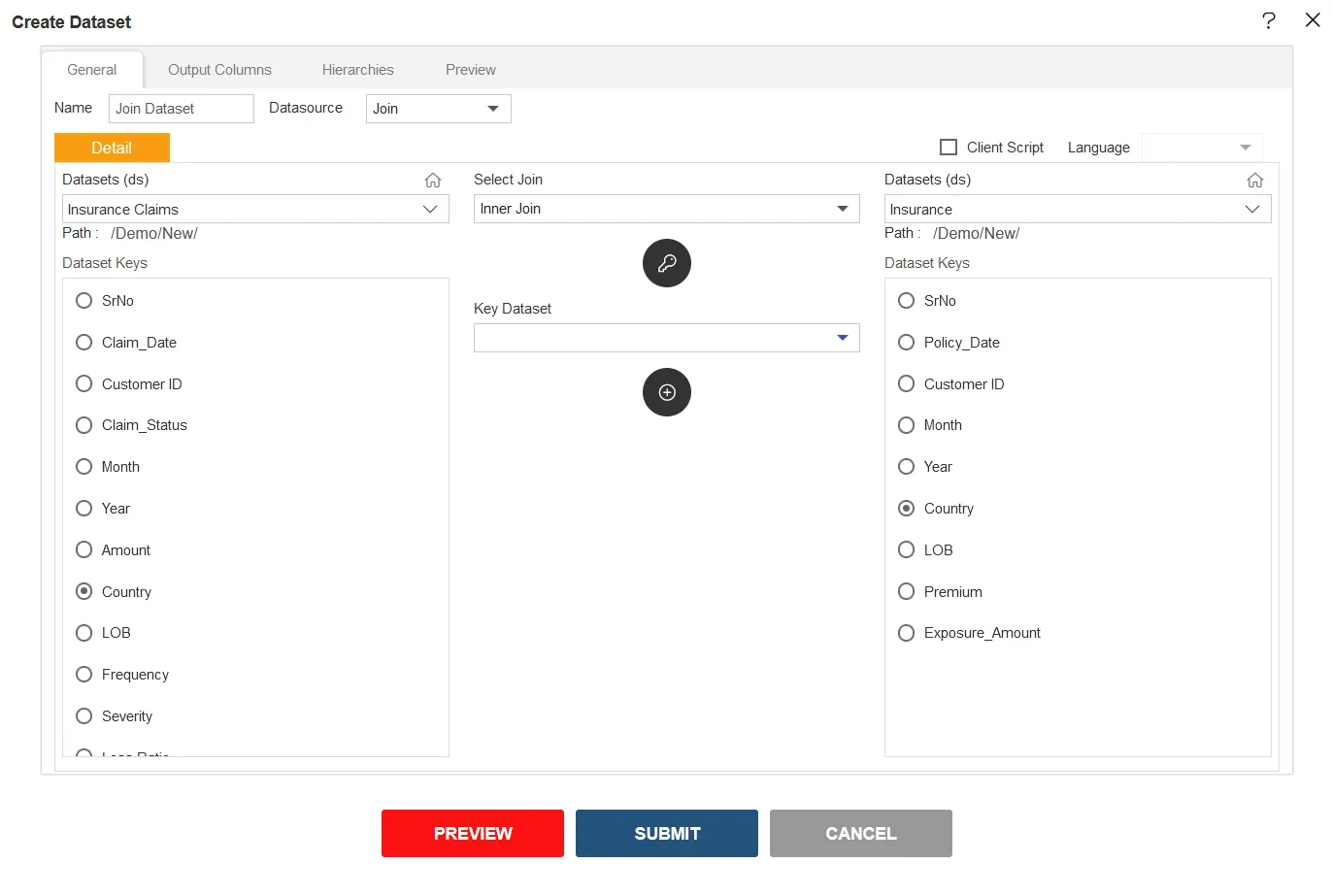Choose the Frequency radio button
This screenshot has width=1332, height=896.
click(x=84, y=675)
